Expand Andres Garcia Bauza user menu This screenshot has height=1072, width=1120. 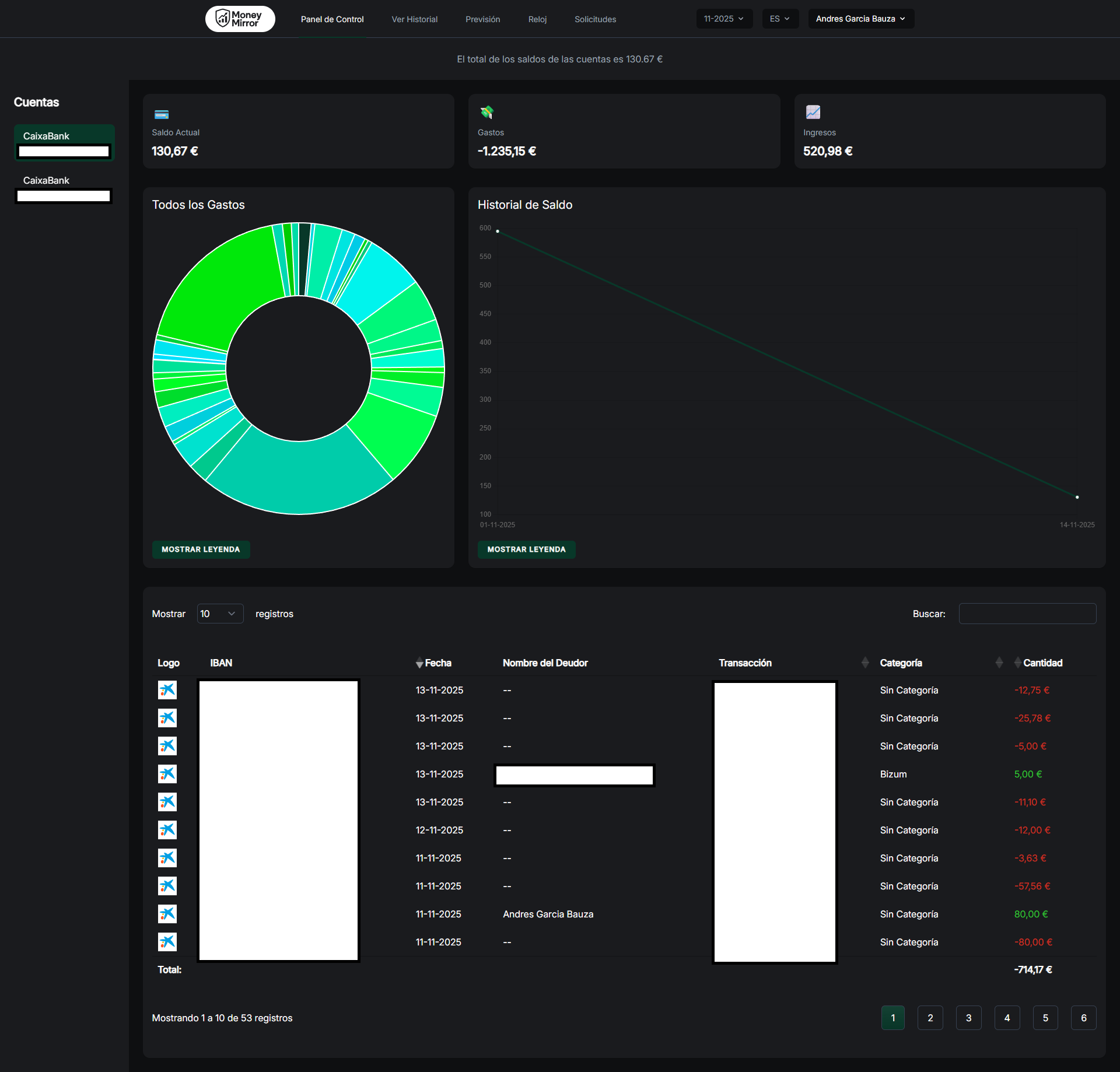coord(860,19)
